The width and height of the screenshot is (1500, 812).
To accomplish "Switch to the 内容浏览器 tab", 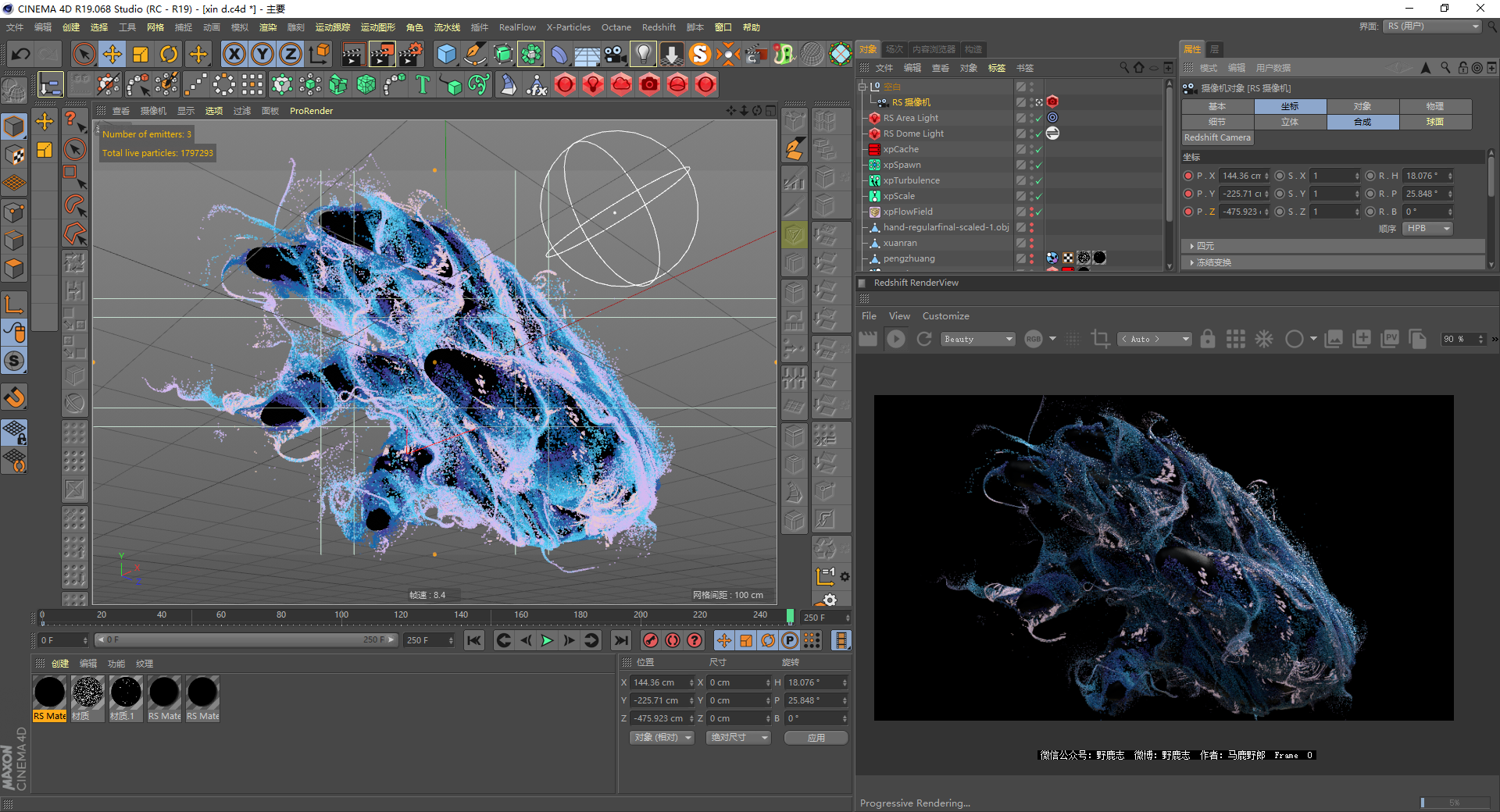I will [934, 49].
